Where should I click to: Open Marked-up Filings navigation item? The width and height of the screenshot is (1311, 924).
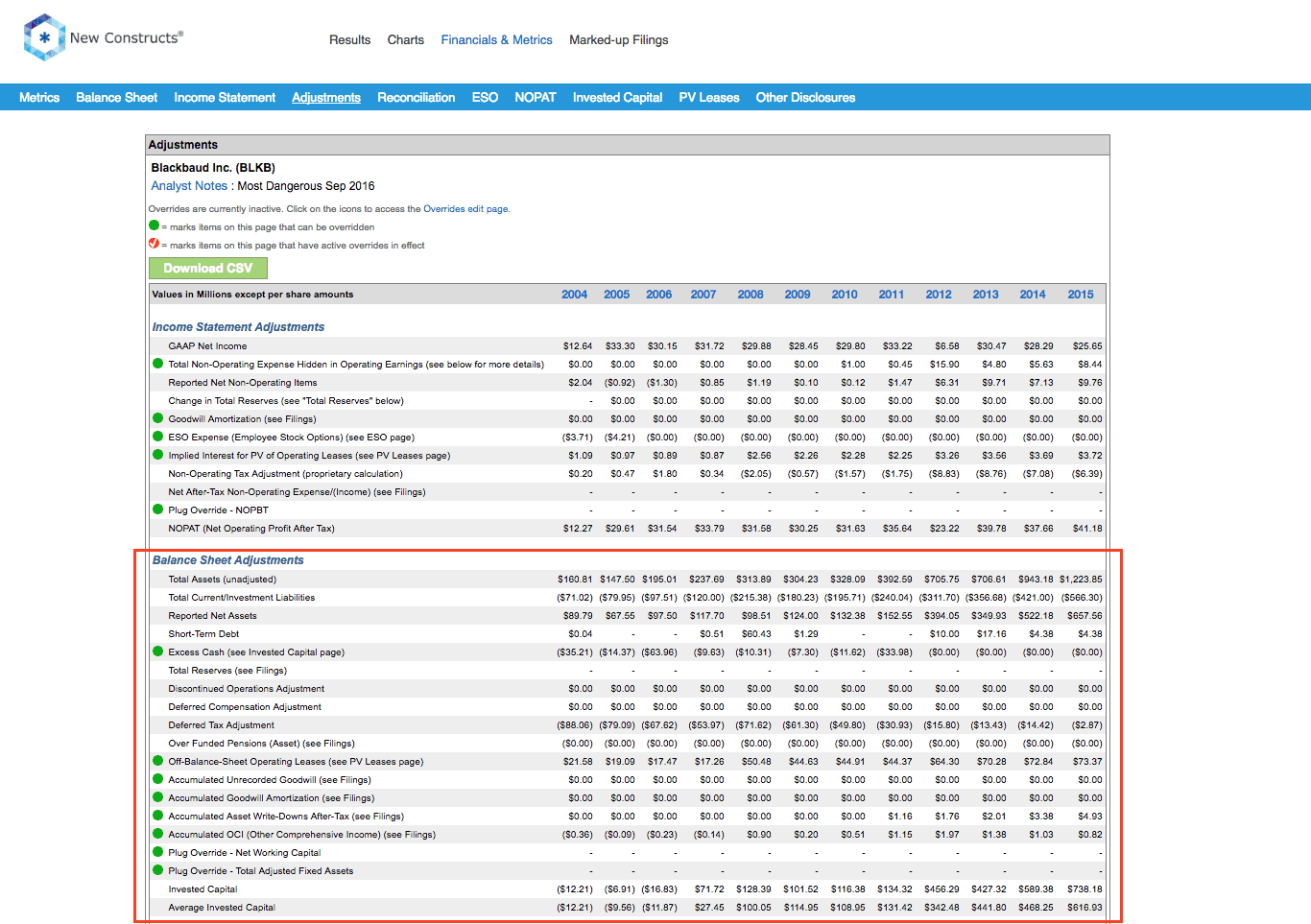coord(618,40)
